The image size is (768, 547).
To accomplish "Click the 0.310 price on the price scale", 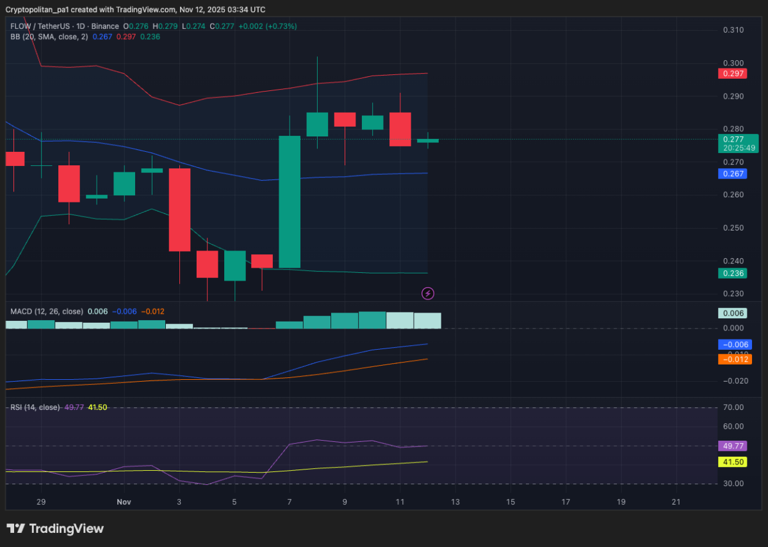I will pos(732,30).
